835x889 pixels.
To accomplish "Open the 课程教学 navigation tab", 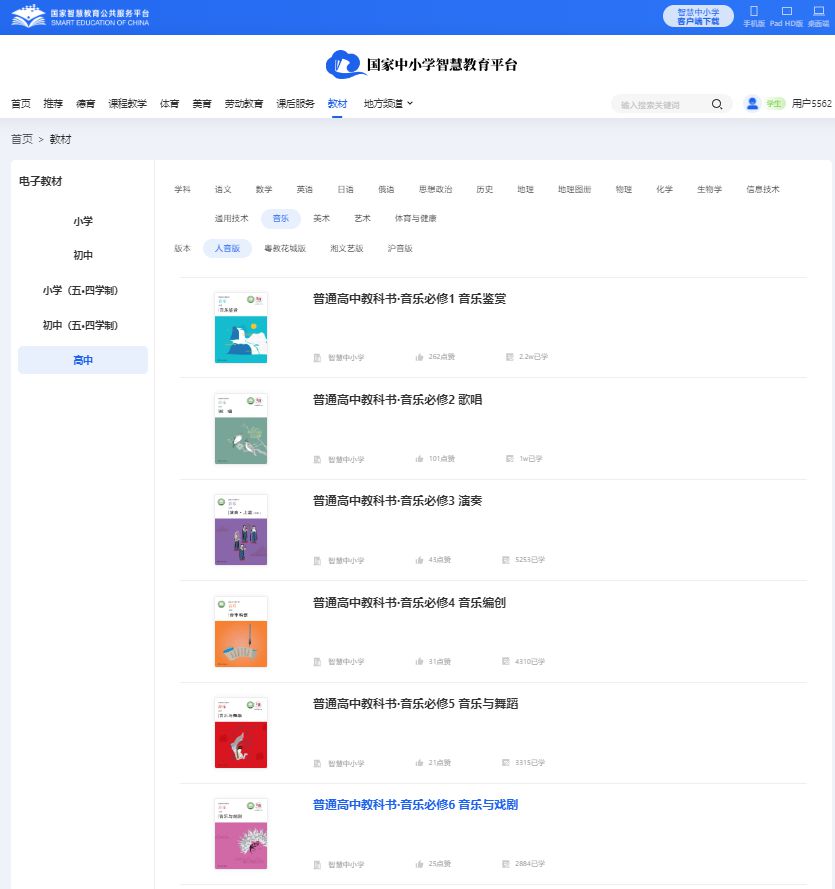I will (127, 104).
